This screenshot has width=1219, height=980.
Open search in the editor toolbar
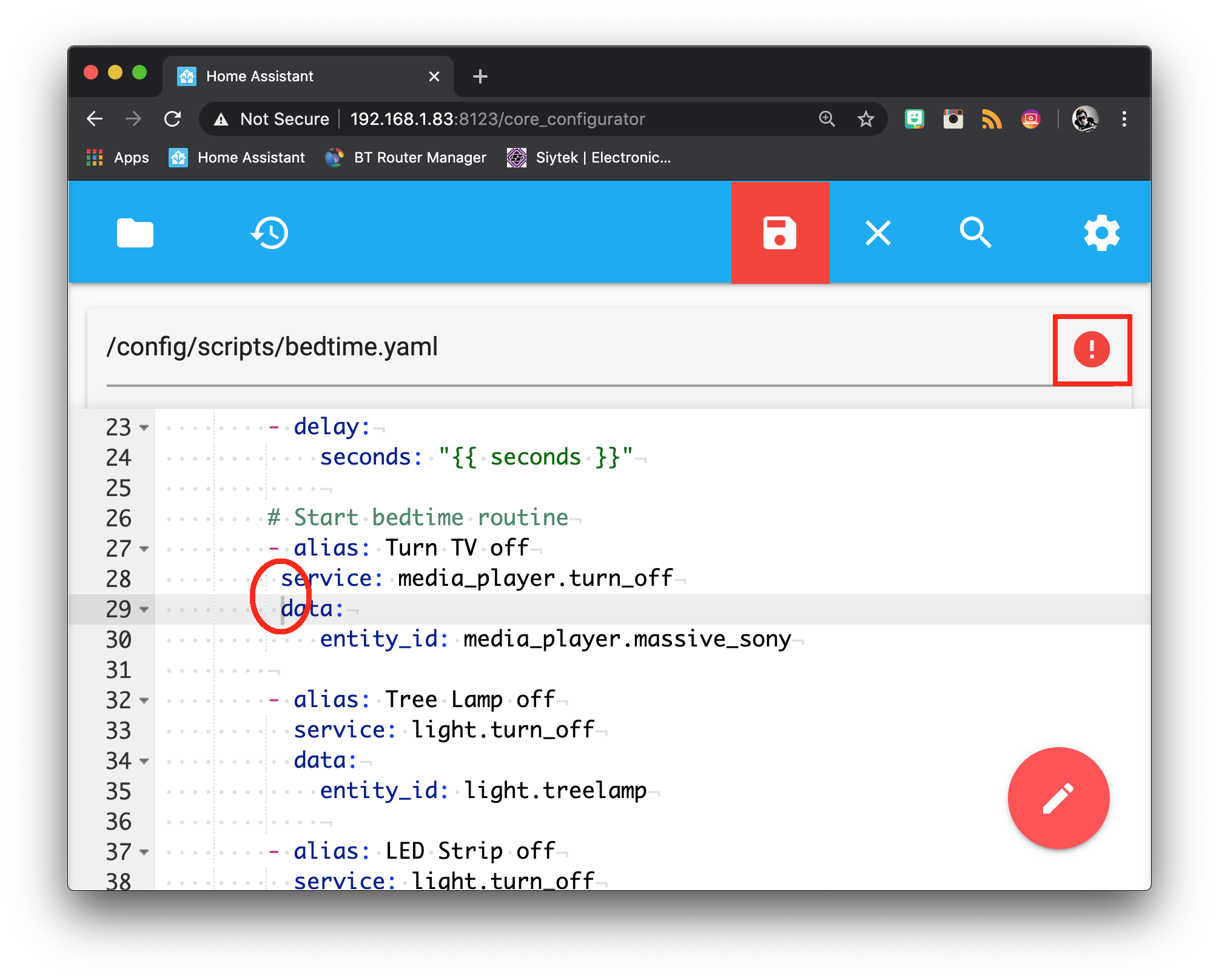pyautogui.click(x=975, y=233)
